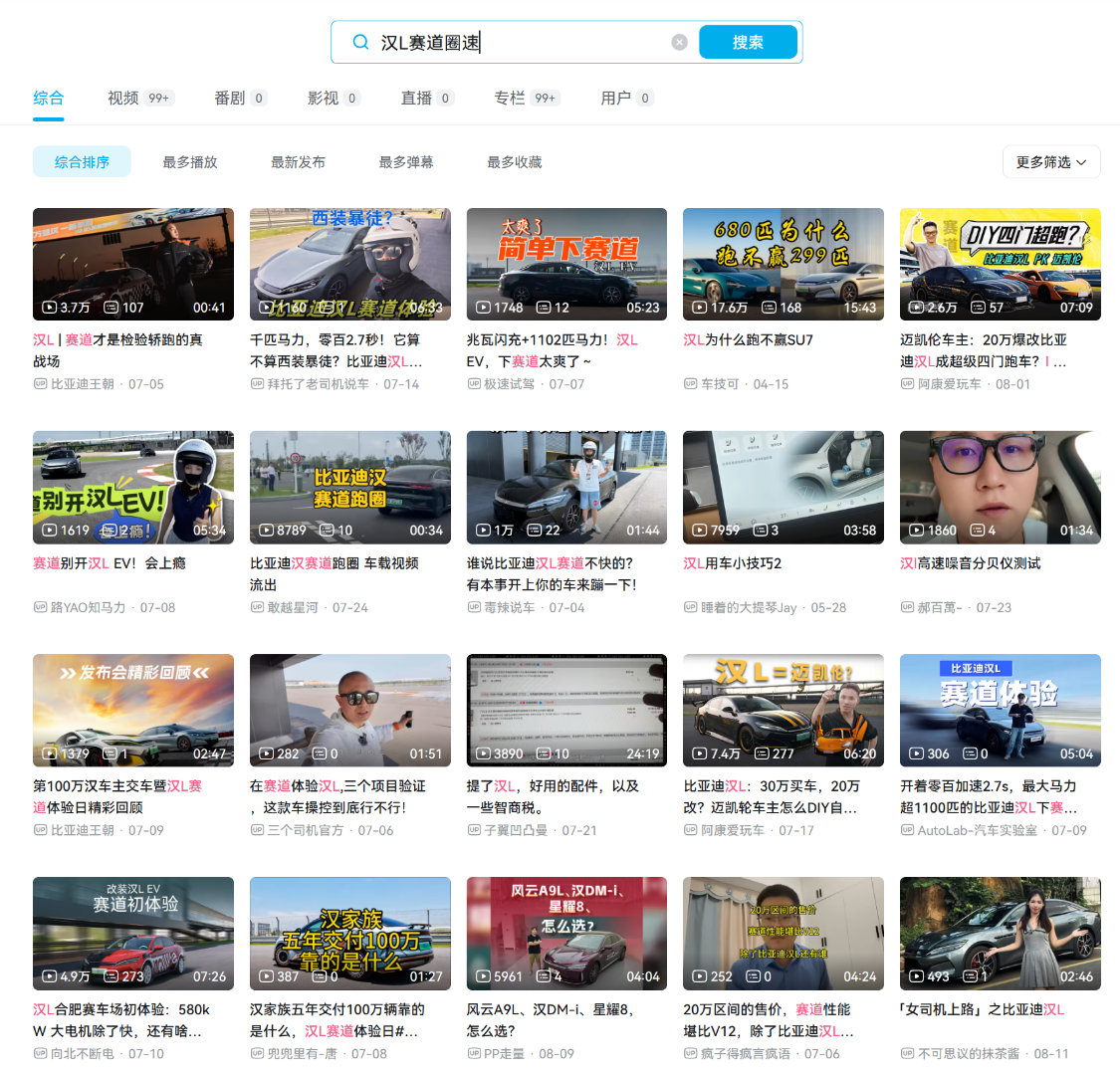1120x1075 pixels.
Task: Sort results by 最多收藏
Action: 515,162
